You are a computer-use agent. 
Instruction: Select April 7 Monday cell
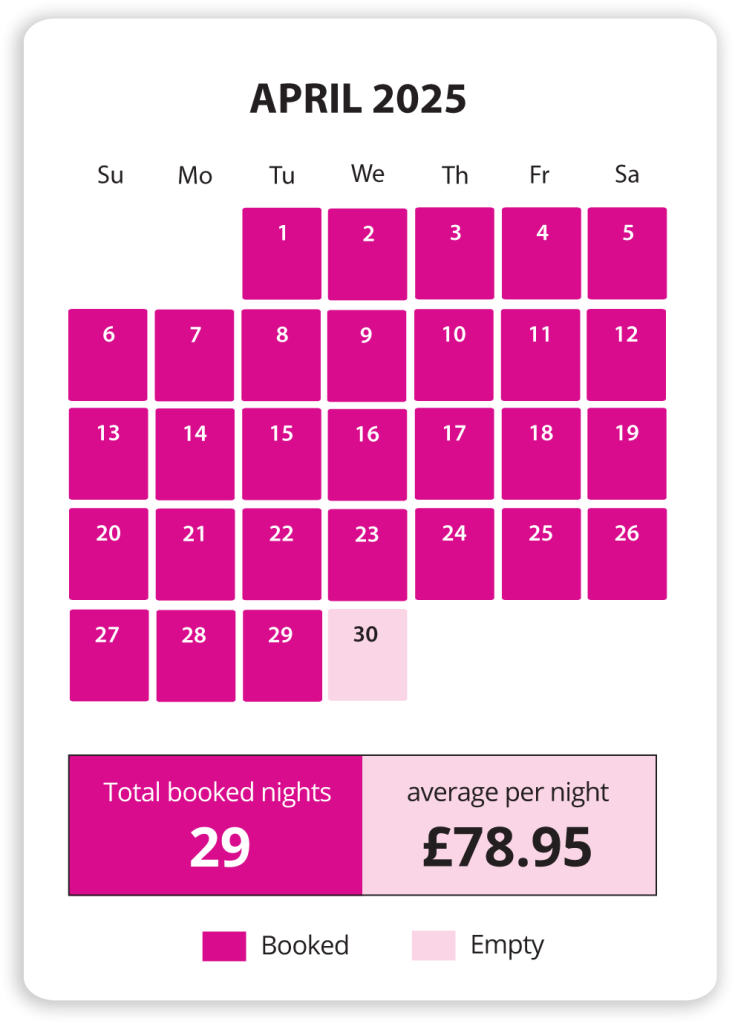click(195, 354)
